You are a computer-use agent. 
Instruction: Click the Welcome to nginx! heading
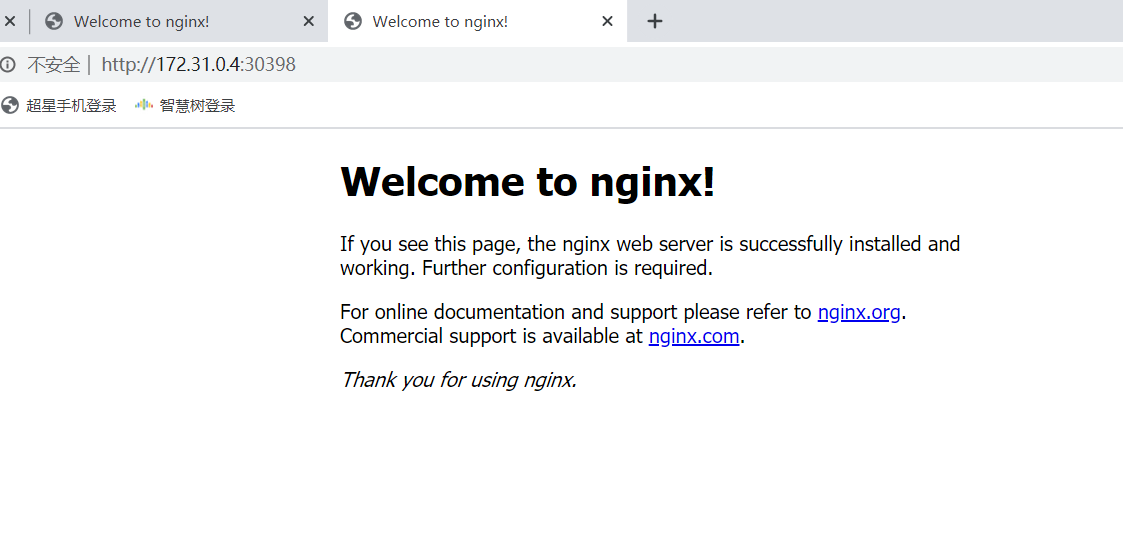click(x=528, y=181)
